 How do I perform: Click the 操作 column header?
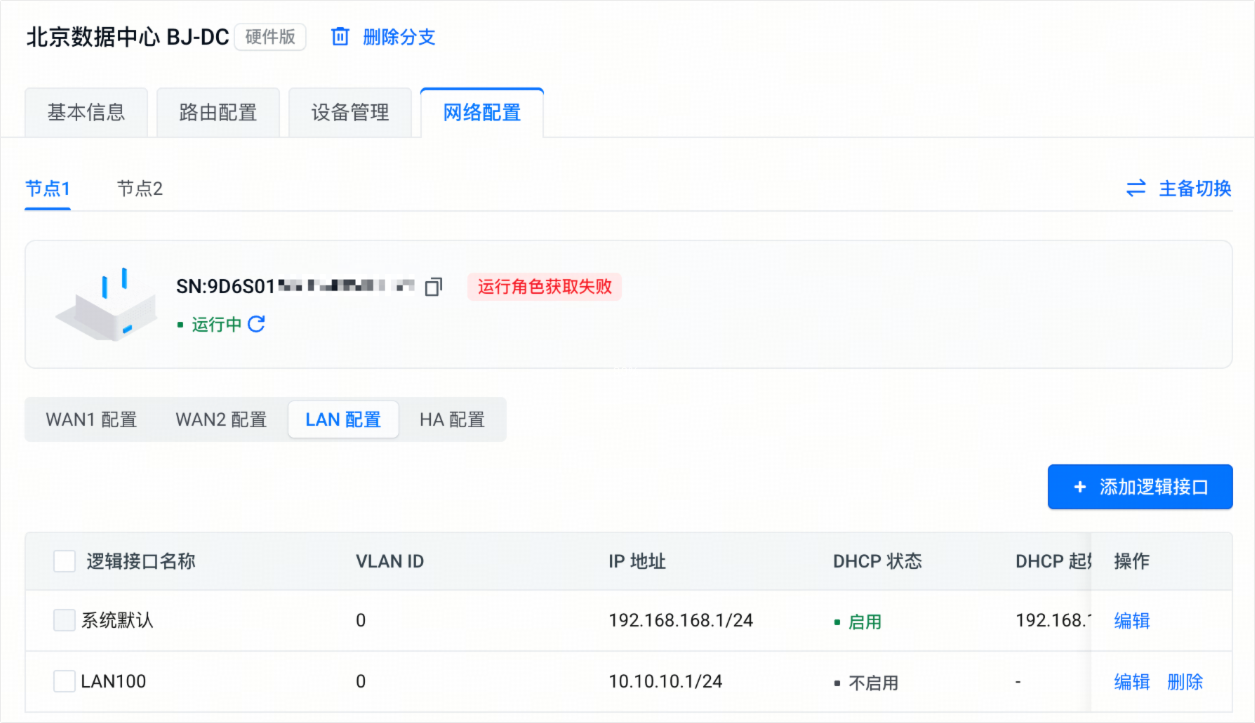click(x=1132, y=561)
